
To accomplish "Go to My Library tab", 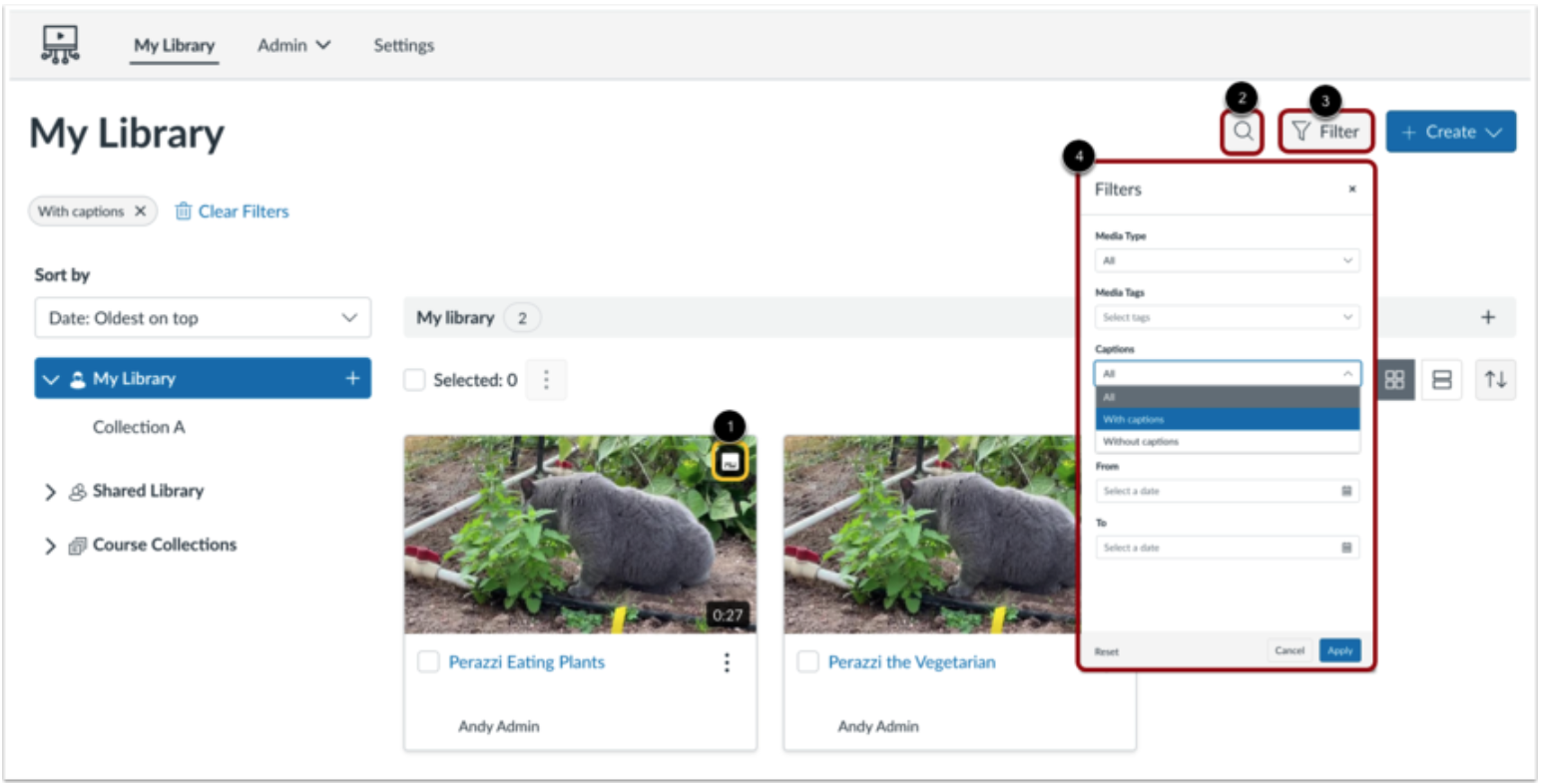I will tap(175, 45).
